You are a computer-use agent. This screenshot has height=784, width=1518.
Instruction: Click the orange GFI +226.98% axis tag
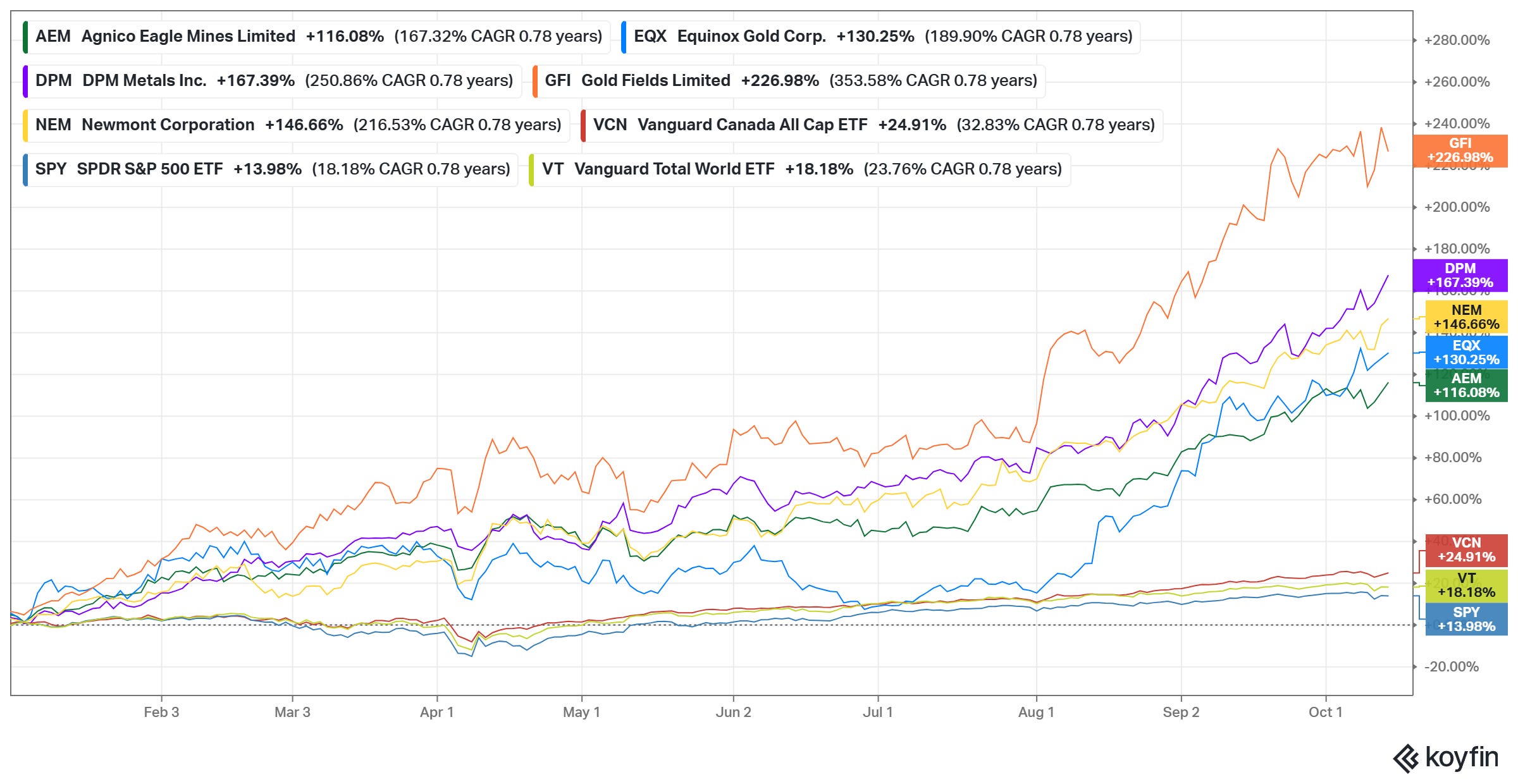(1460, 150)
